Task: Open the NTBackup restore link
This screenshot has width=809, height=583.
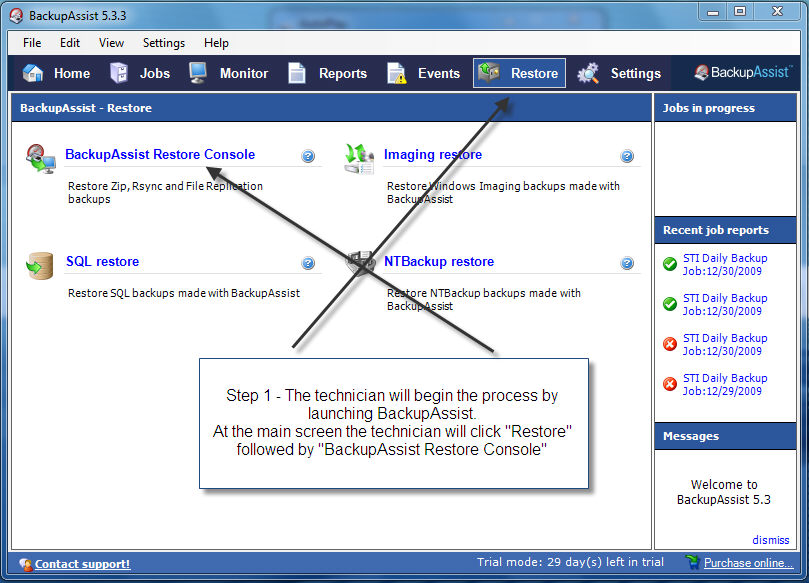Action: click(439, 262)
